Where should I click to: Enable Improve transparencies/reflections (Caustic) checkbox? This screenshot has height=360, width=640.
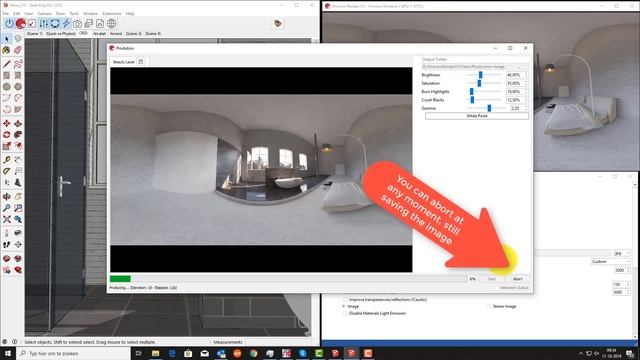(346, 300)
